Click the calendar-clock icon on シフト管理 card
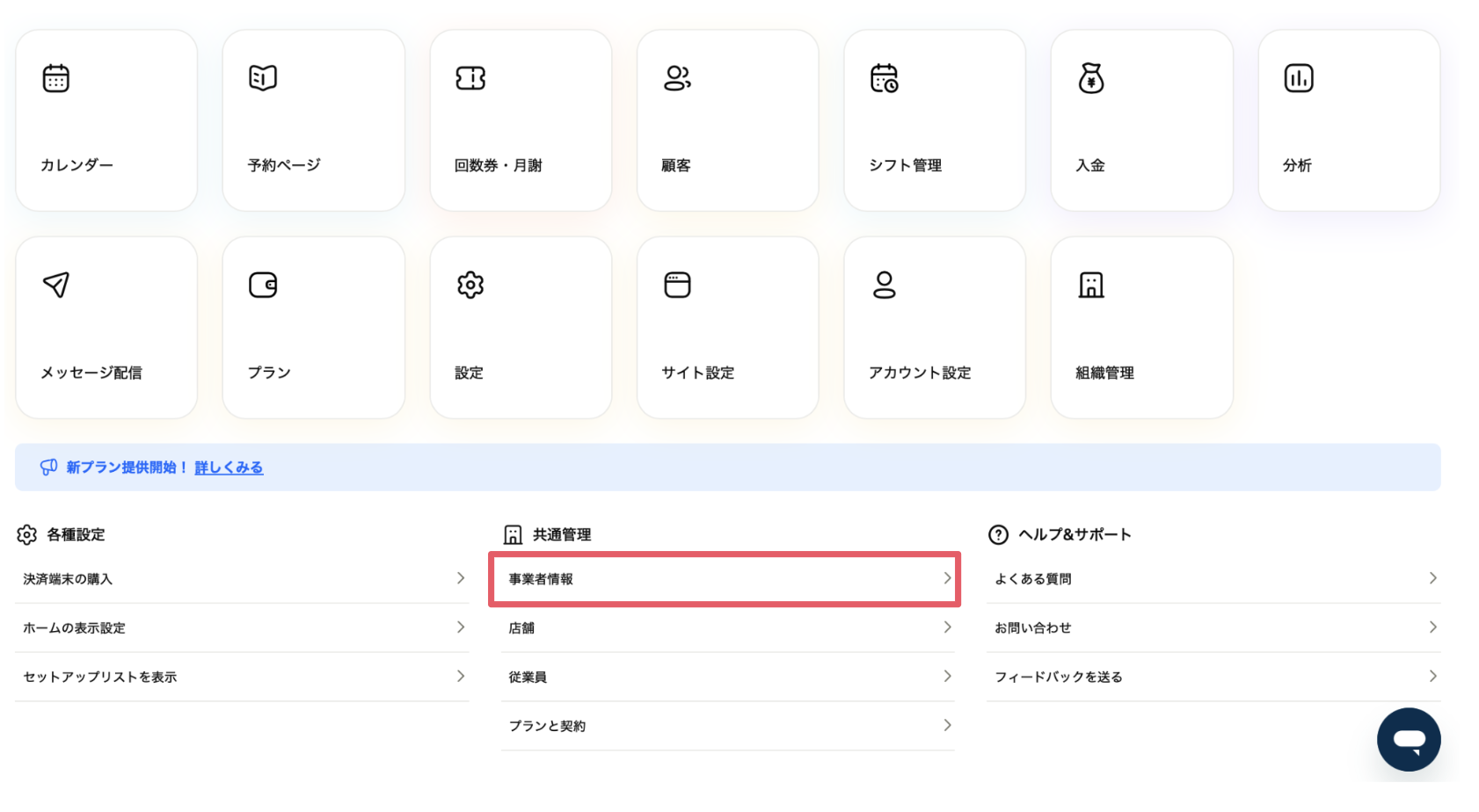The image size is (1479, 812). [885, 78]
